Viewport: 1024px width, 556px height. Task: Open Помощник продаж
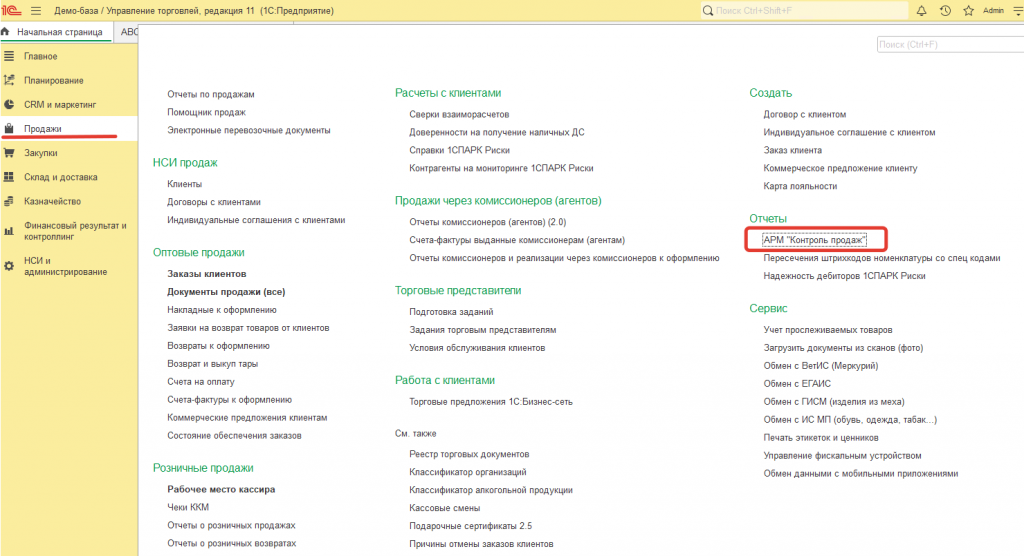click(206, 112)
